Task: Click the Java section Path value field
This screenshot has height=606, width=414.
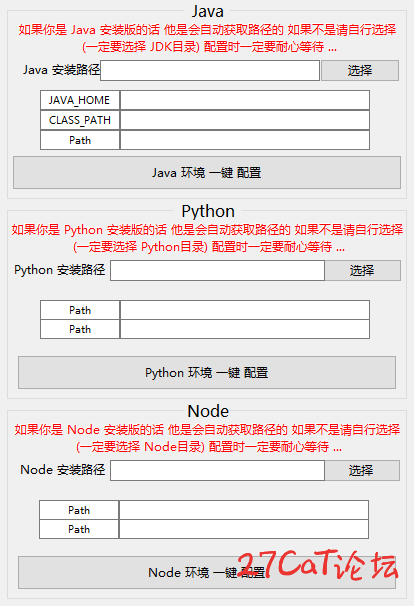Action: pos(245,140)
